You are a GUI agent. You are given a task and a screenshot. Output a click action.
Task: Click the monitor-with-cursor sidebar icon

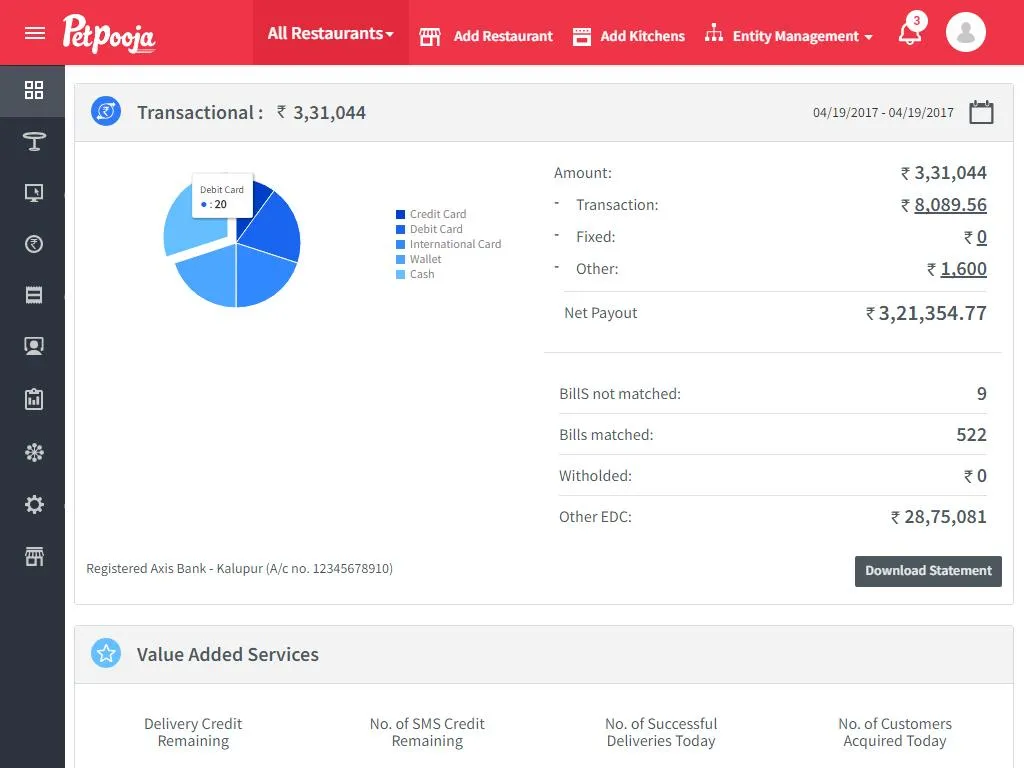coord(33,192)
